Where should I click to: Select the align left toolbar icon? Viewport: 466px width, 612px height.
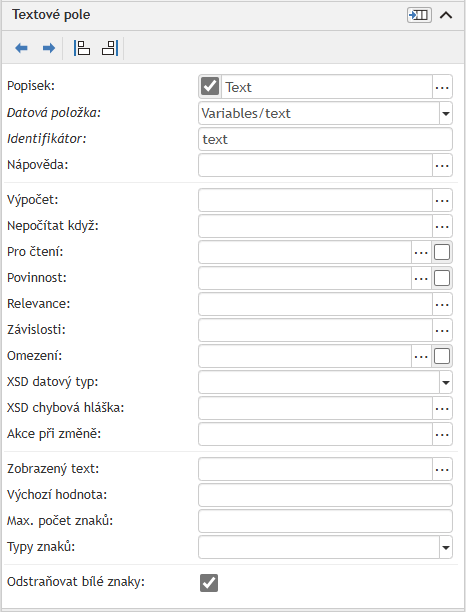(x=82, y=48)
